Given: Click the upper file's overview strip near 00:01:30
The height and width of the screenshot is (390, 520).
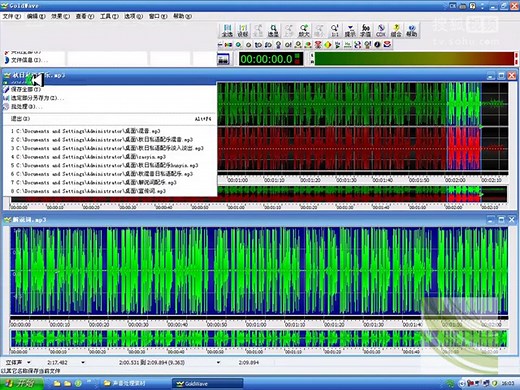Looking at the screenshot, I should coord(347,194).
